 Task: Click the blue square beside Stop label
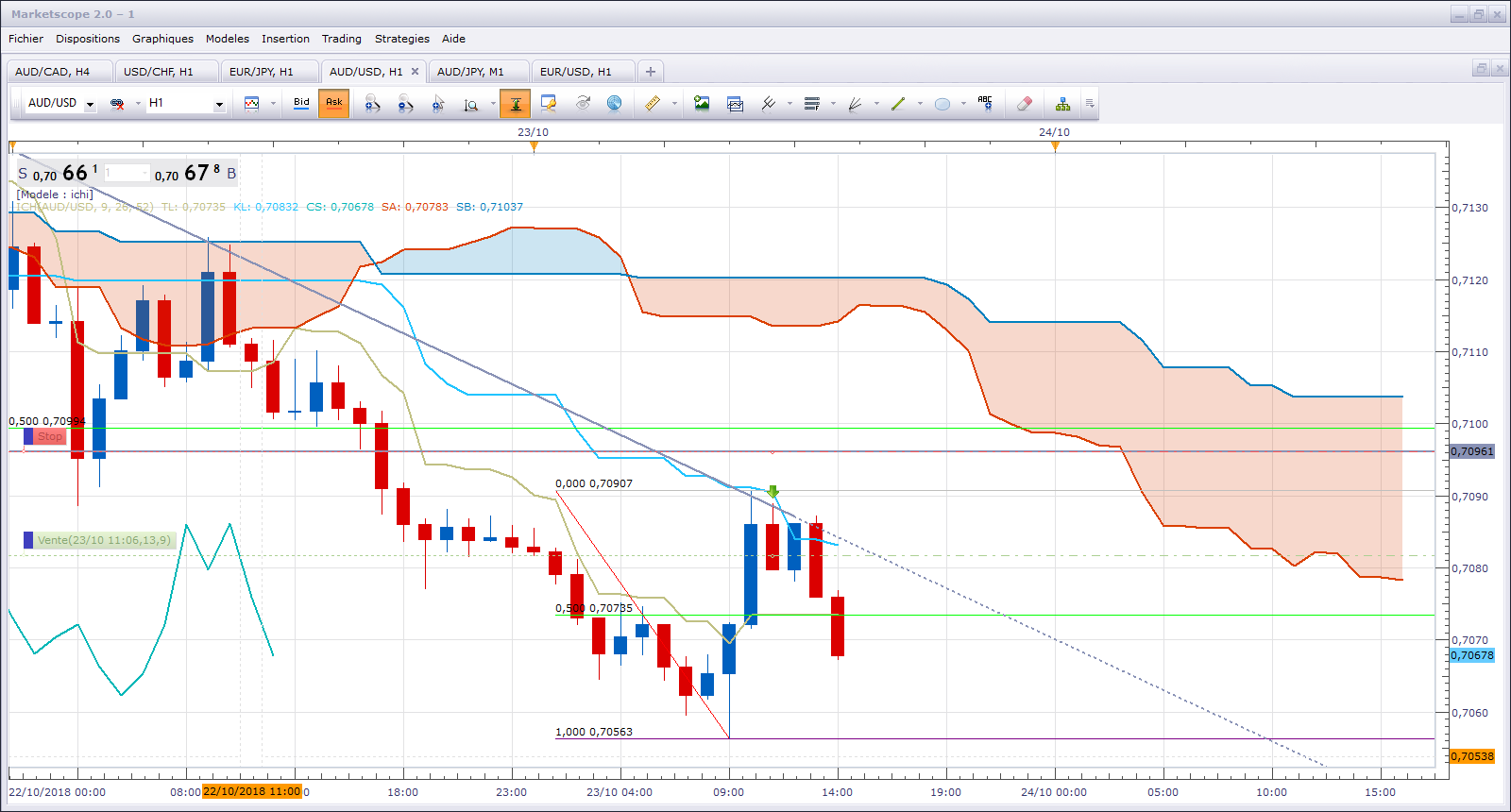pyautogui.click(x=28, y=436)
